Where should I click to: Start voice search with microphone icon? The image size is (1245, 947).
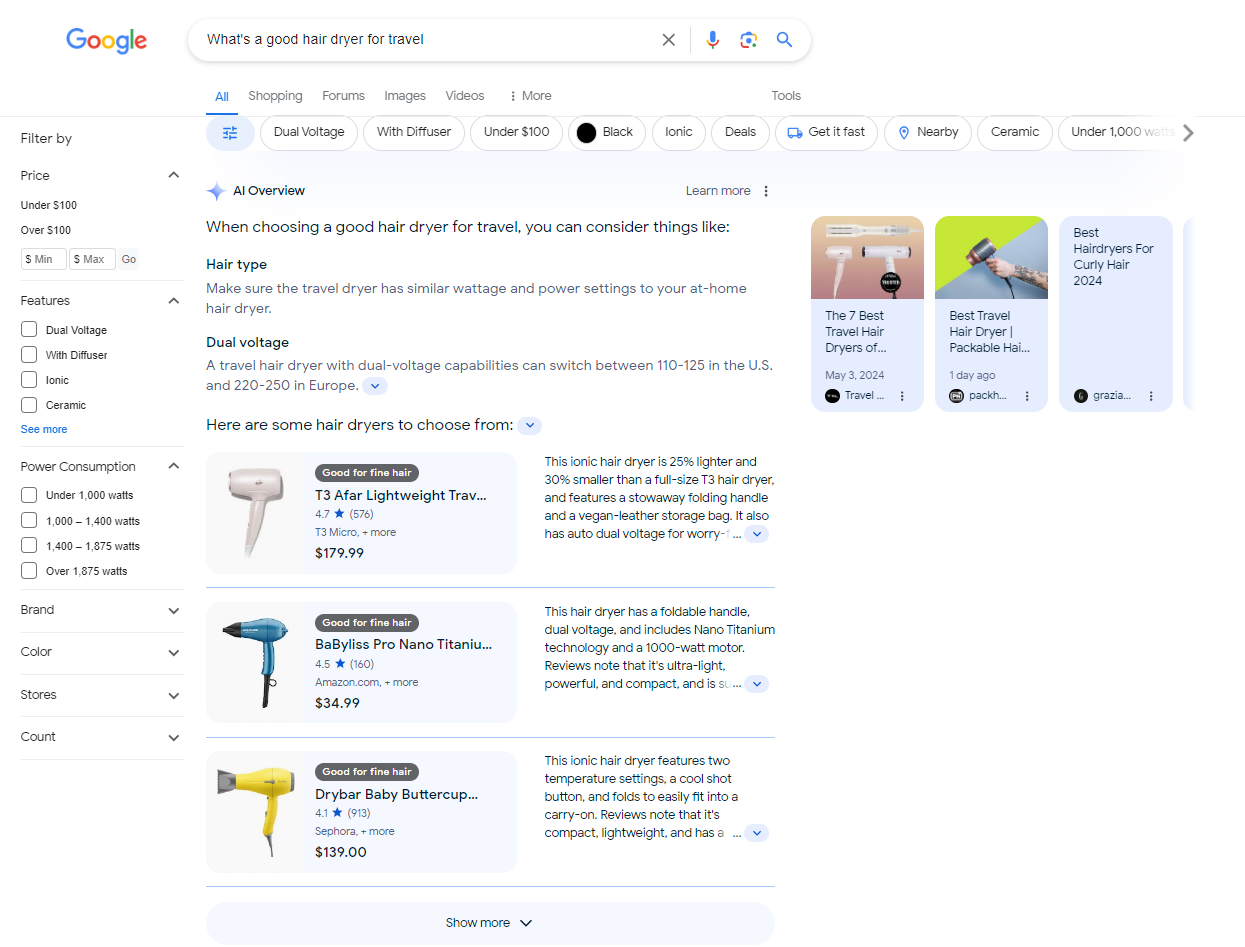[712, 40]
